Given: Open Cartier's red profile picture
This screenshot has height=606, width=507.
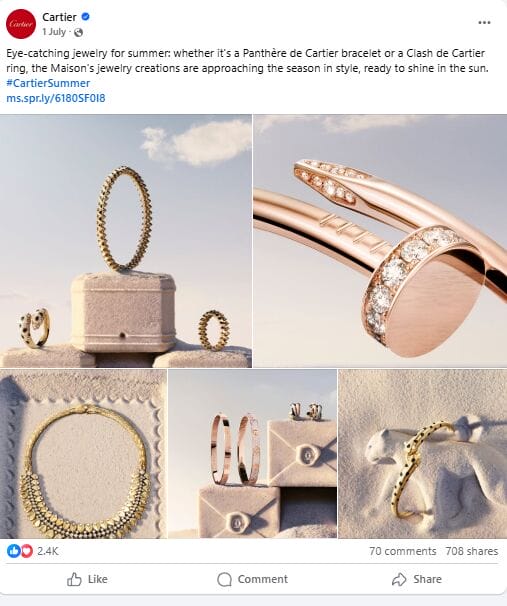Looking at the screenshot, I should [x=21, y=24].
